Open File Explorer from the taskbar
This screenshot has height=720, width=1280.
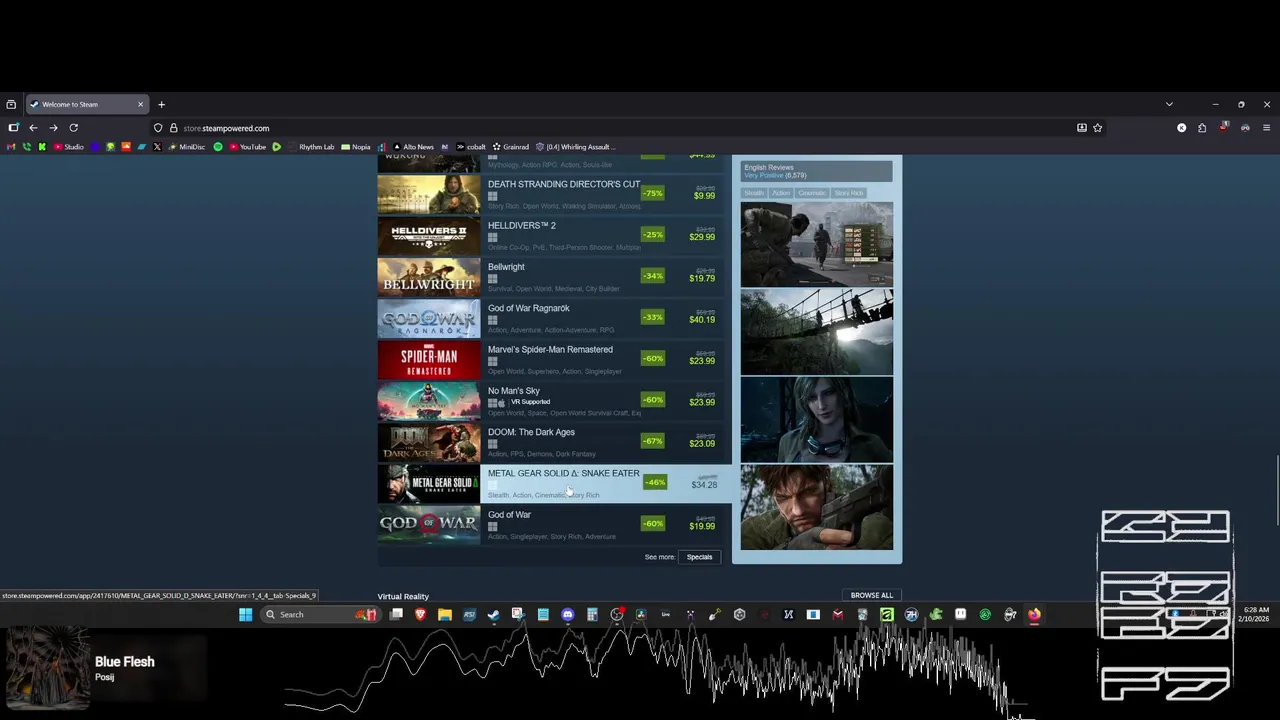tap(445, 615)
